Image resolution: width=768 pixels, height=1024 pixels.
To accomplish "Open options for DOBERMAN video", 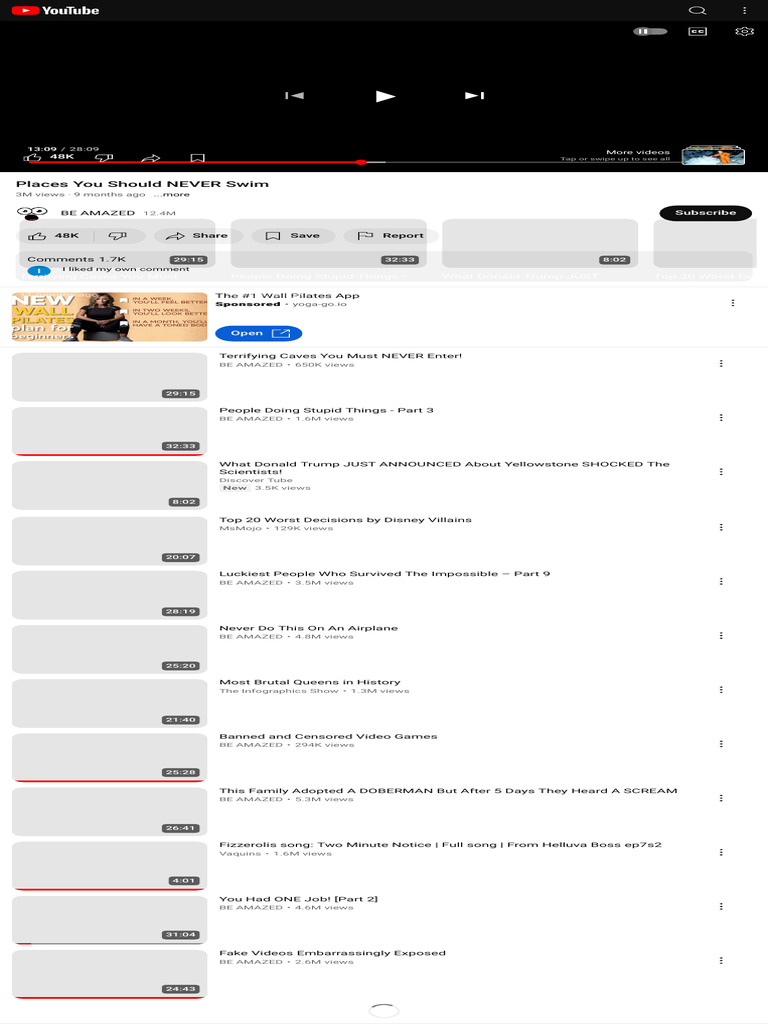I will [721, 799].
